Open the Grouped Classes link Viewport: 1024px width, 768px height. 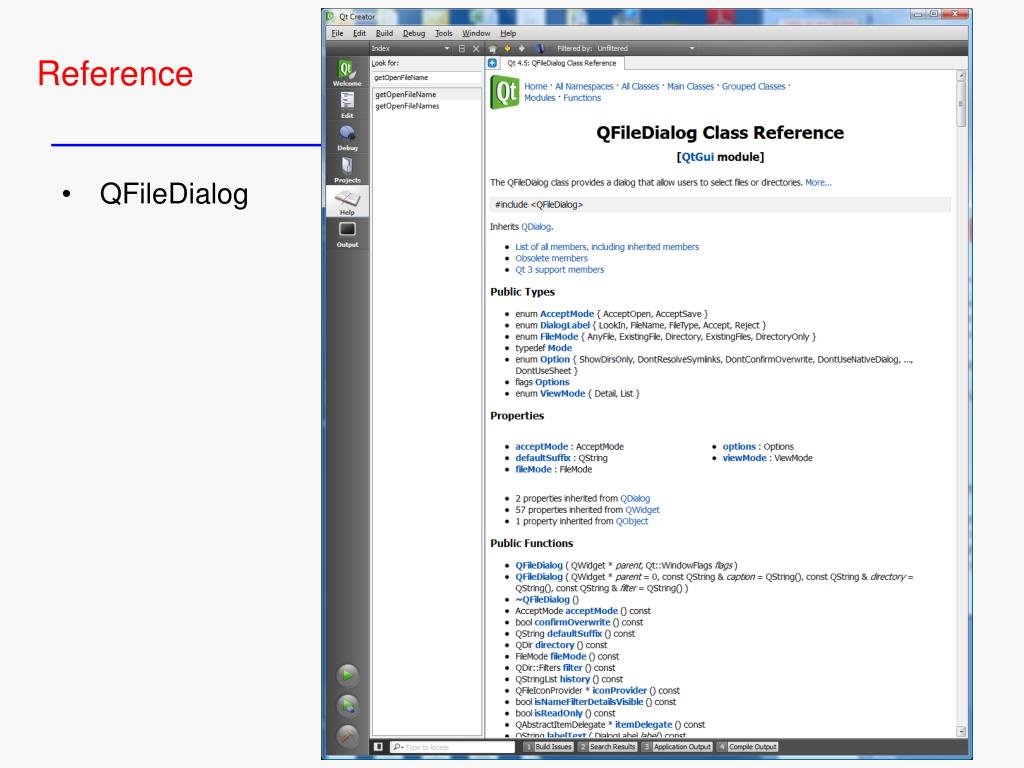[754, 86]
